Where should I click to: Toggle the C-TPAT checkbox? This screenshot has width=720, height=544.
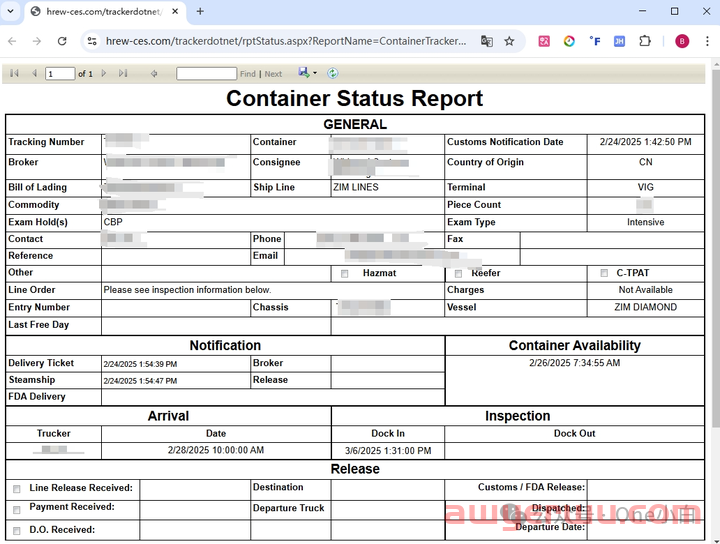[x=604, y=273]
